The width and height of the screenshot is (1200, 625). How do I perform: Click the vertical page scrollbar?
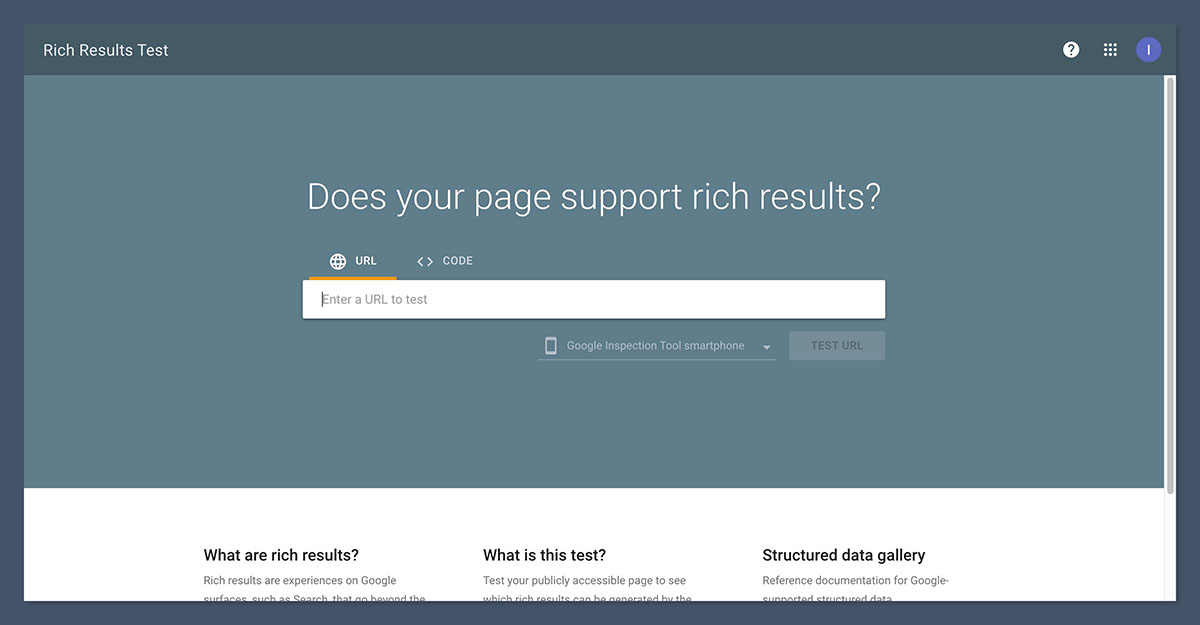[x=1170, y=285]
